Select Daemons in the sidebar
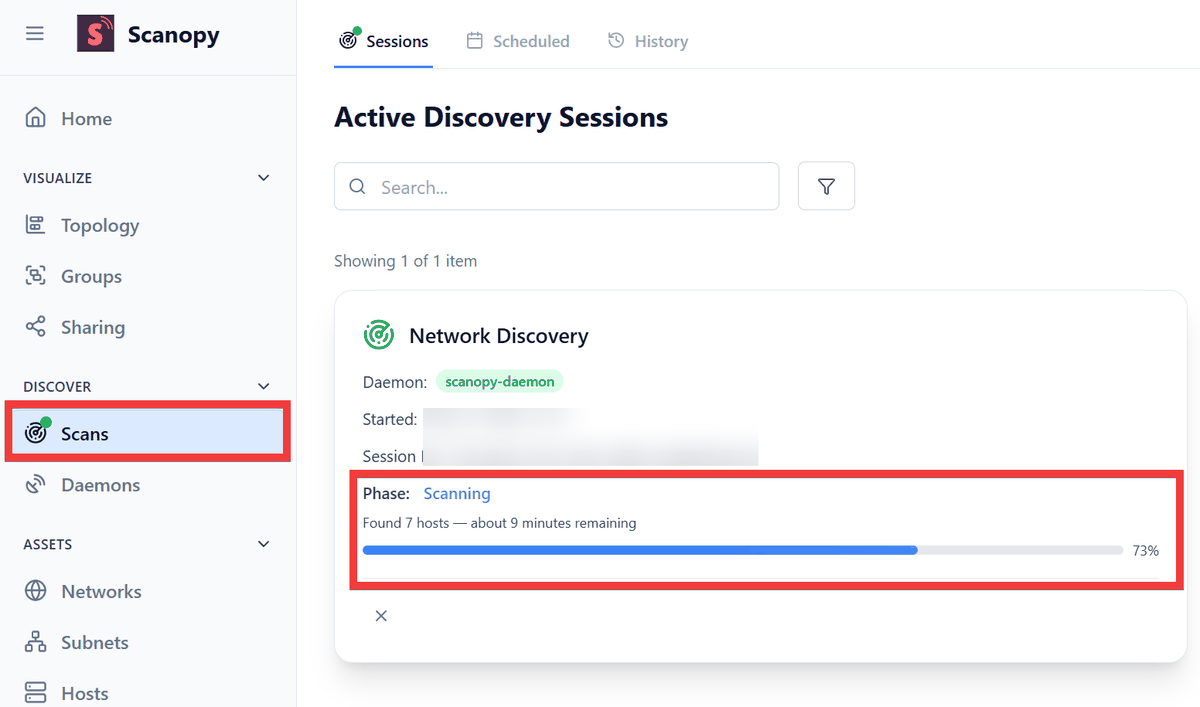1200x707 pixels. (x=100, y=486)
